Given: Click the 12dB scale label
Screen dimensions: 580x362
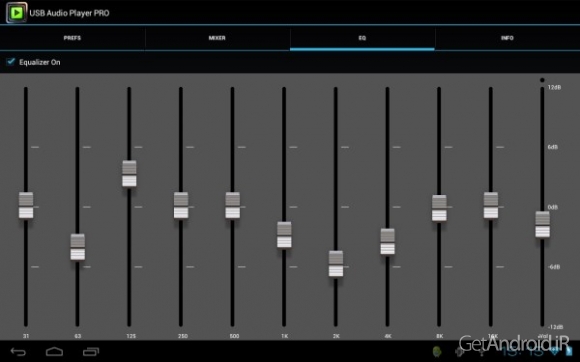Looking at the screenshot, I should click(554, 88).
